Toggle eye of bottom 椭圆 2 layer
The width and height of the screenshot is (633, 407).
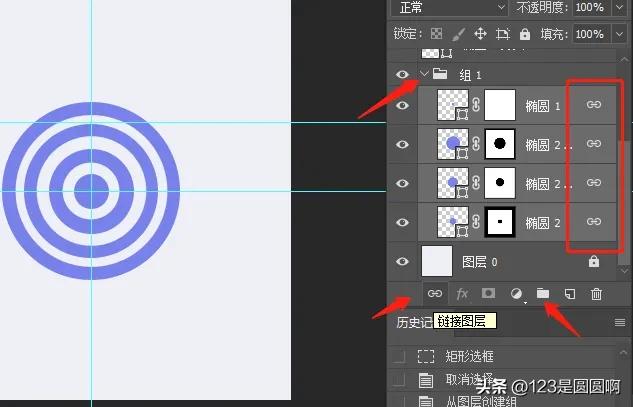point(402,222)
